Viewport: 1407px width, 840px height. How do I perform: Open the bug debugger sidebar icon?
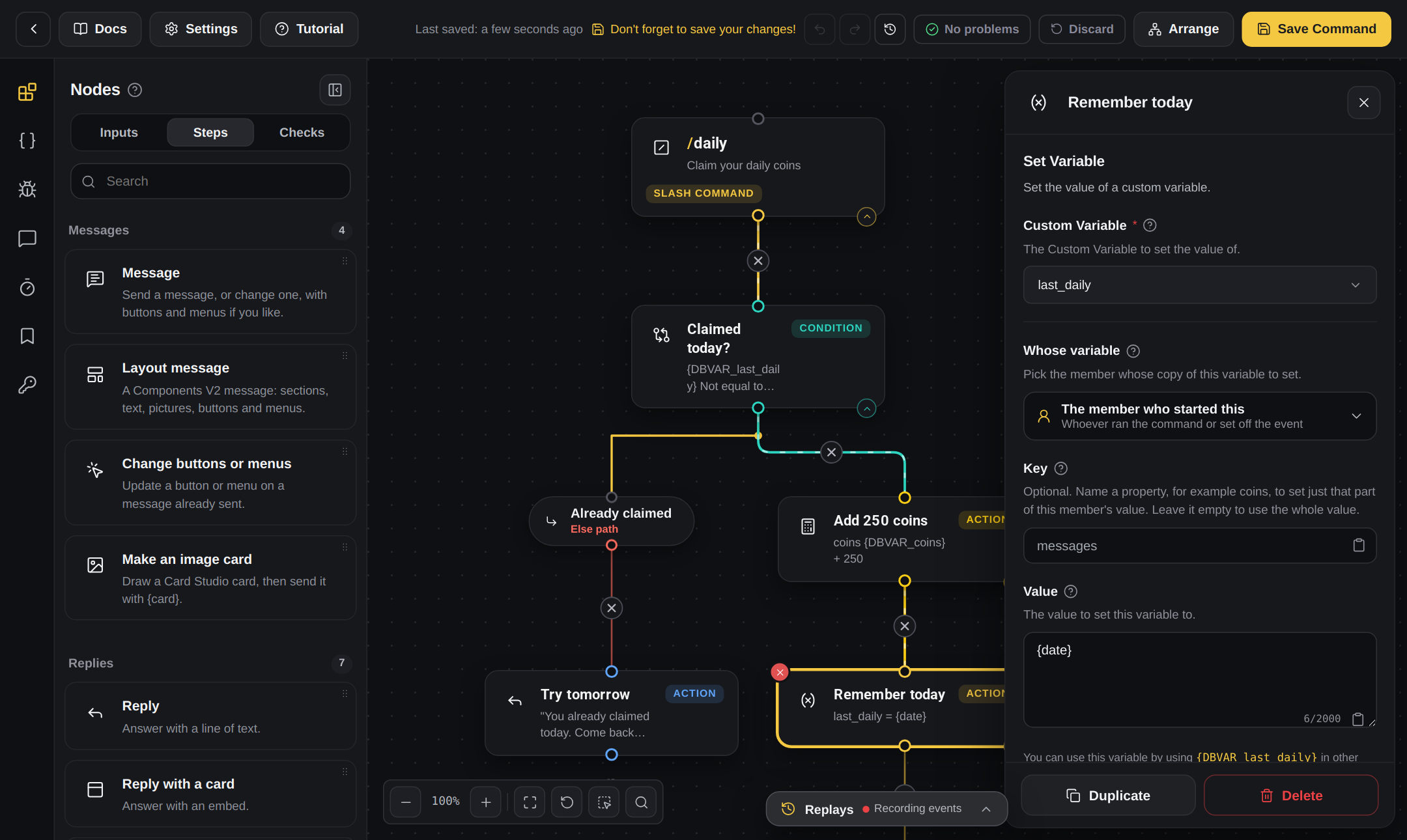[27, 189]
